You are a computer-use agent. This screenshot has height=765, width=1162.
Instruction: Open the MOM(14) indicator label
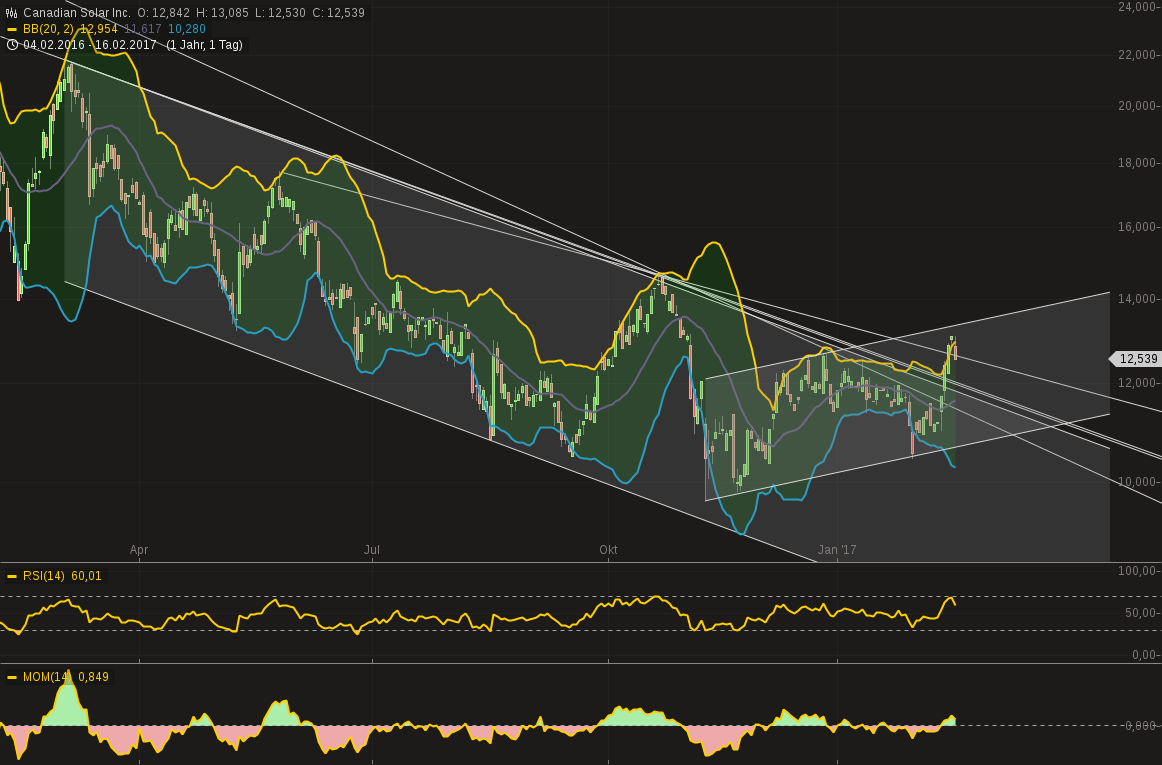46,677
